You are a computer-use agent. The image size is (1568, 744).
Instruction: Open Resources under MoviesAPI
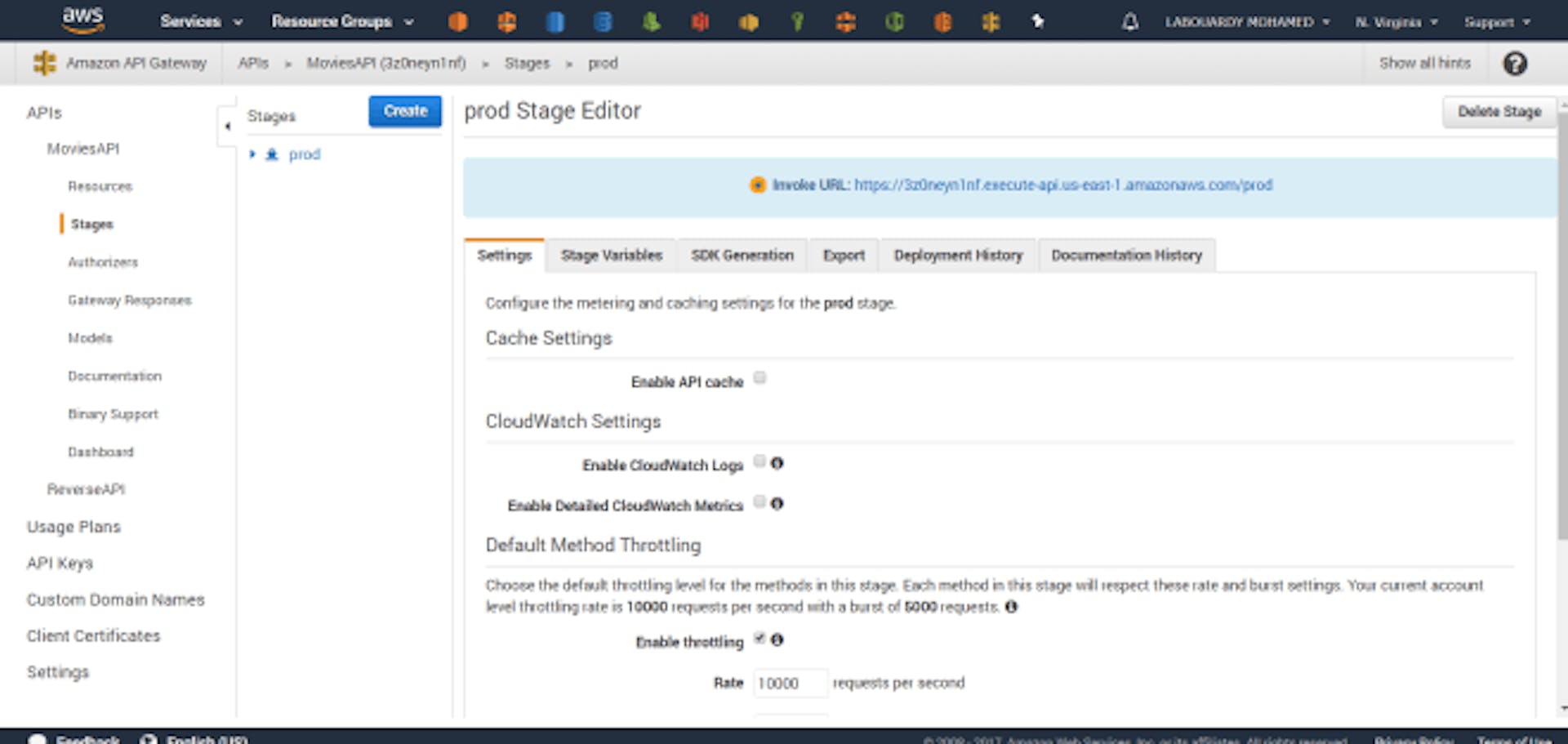[x=100, y=186]
